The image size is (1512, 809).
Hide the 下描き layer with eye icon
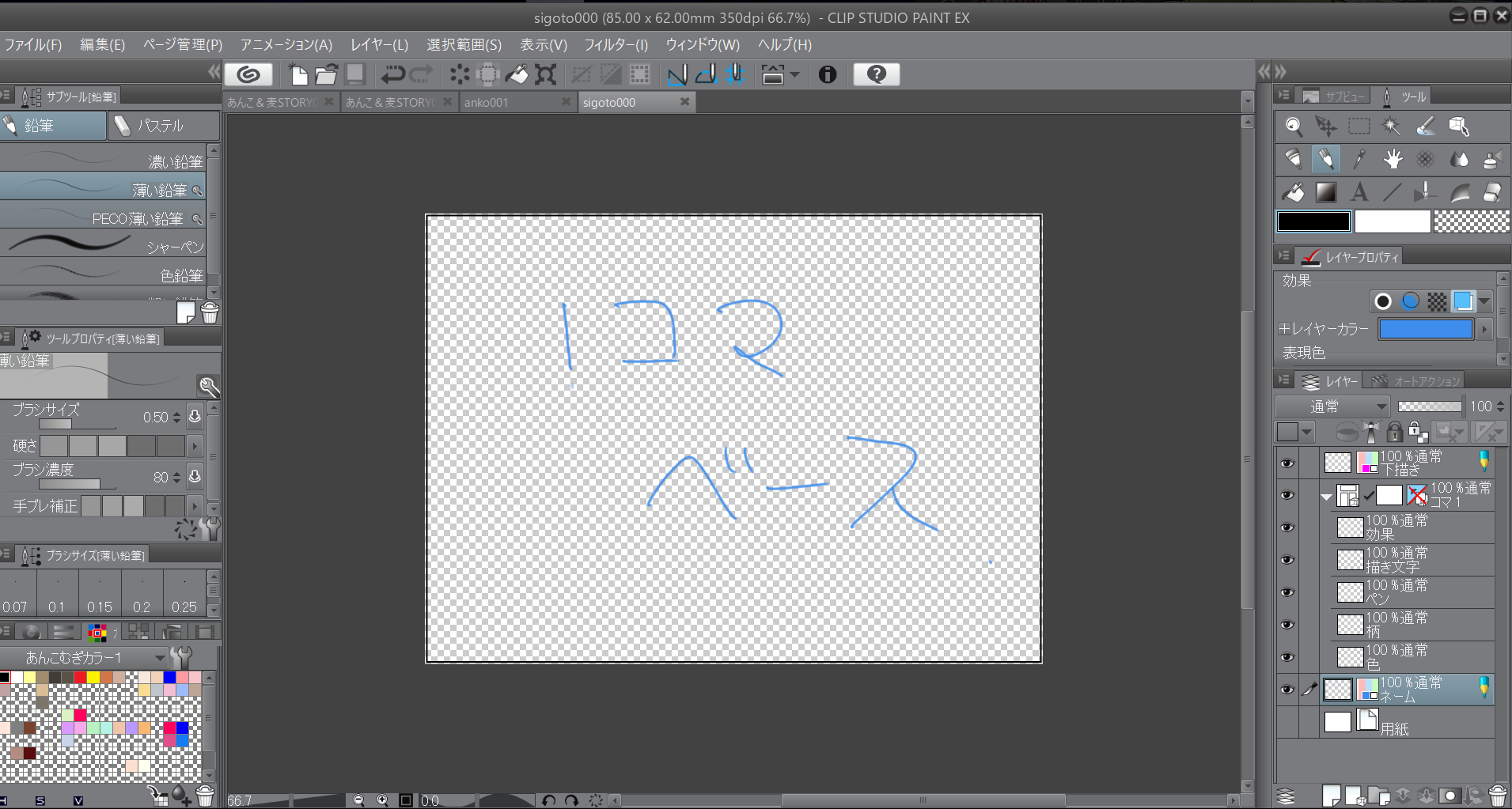tap(1287, 463)
